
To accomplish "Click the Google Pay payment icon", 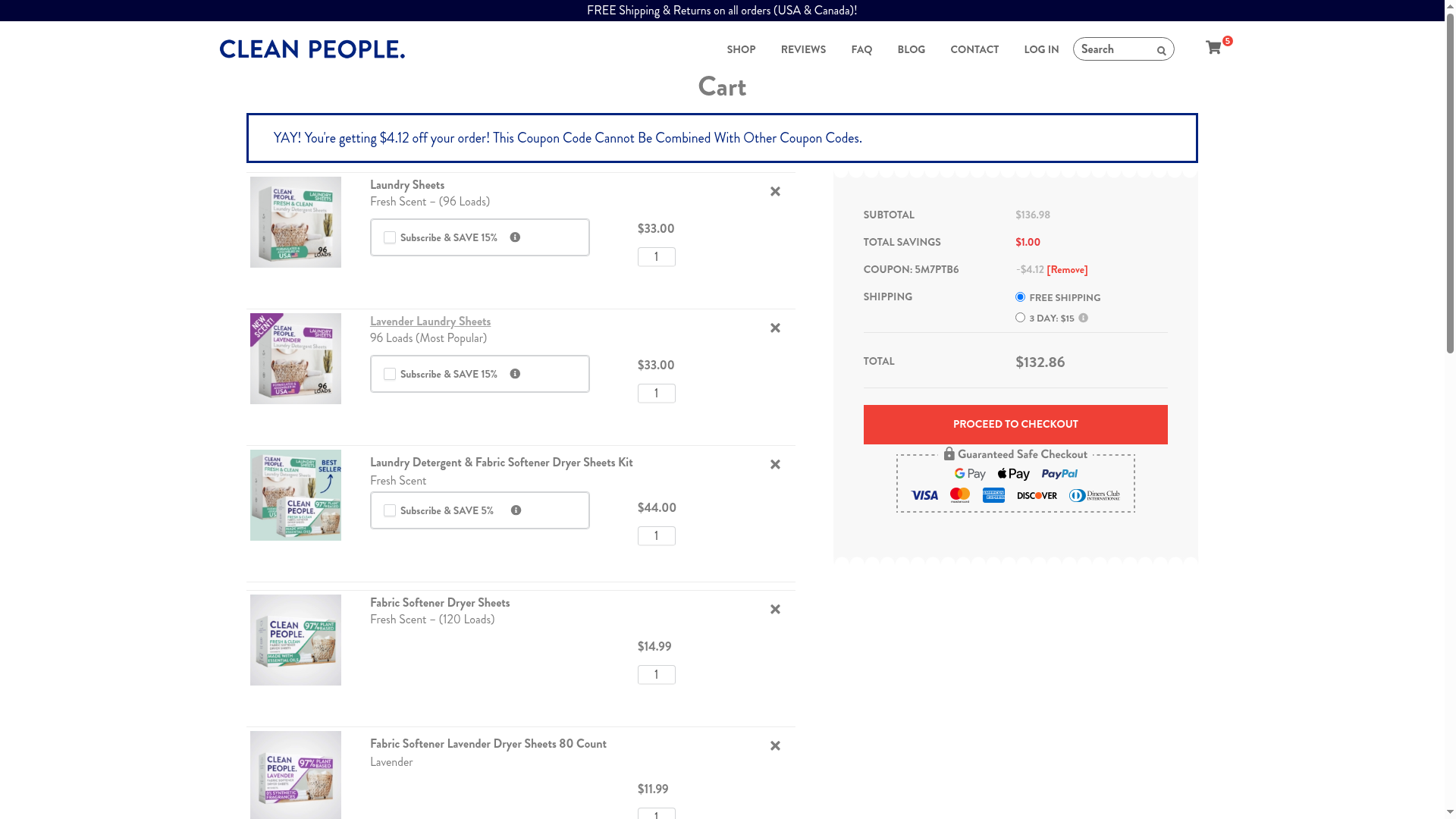I will [970, 474].
